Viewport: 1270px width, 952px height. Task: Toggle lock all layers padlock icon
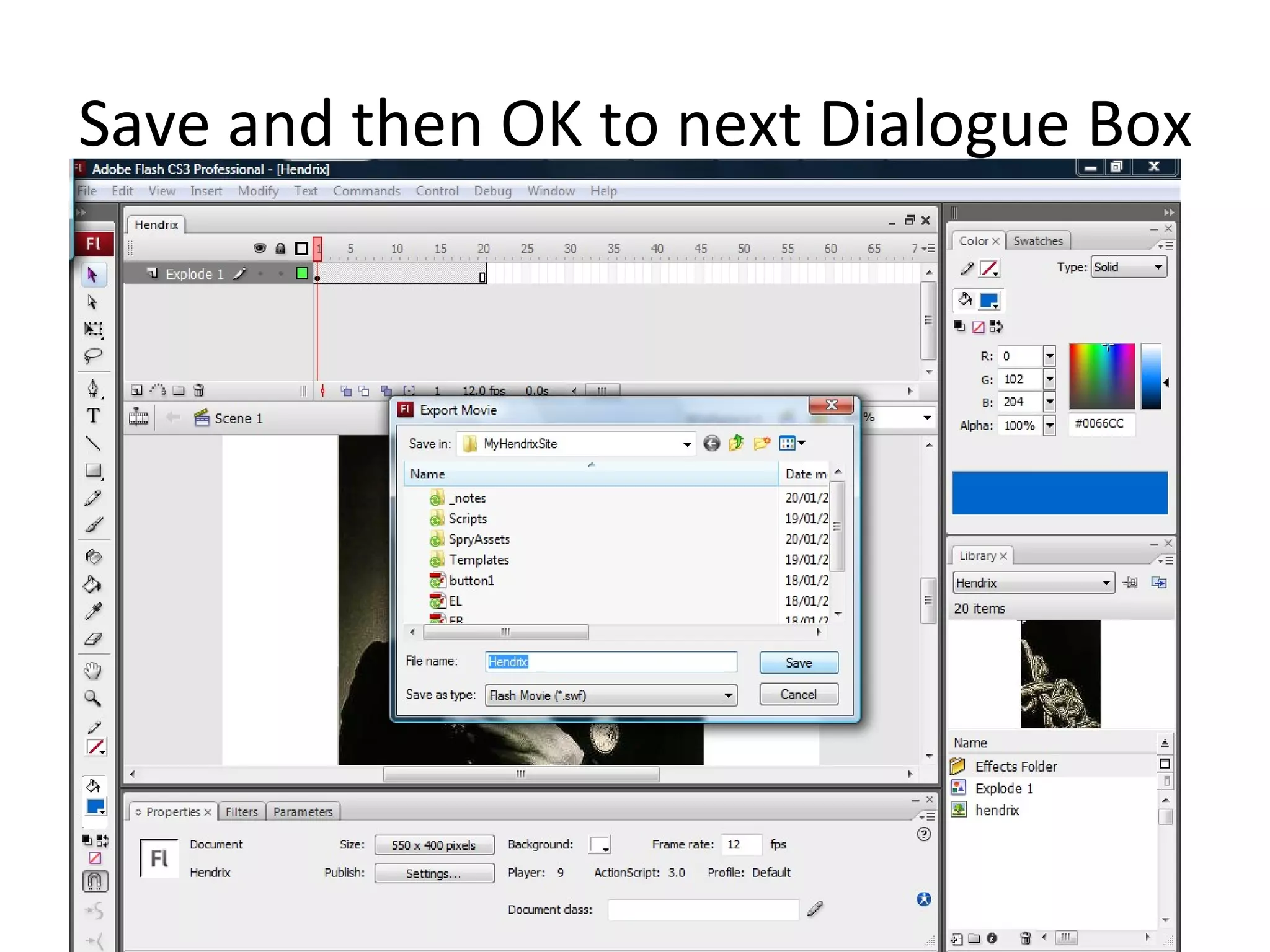coord(280,249)
